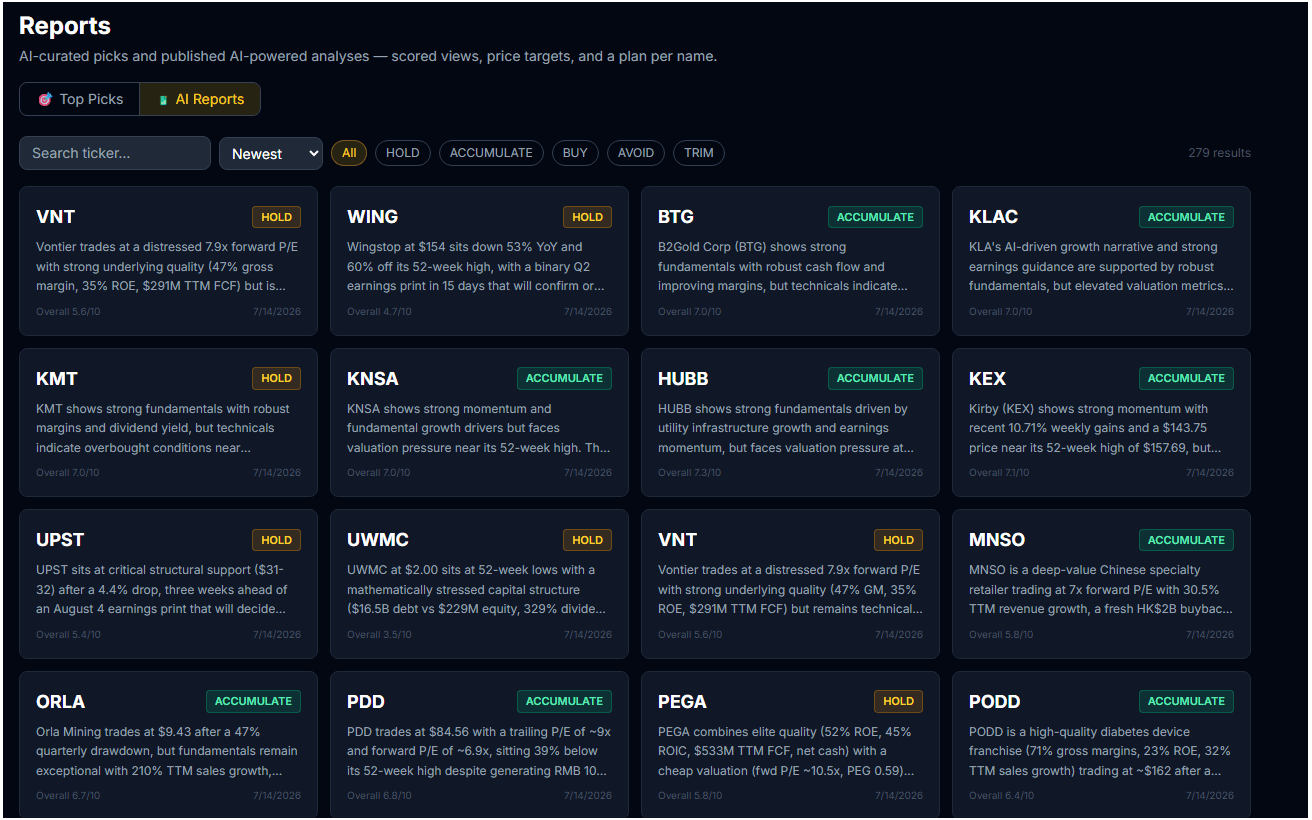Show only AVOID rated reports
Image resolution: width=1312 pixels, height=820 pixels.
click(636, 153)
